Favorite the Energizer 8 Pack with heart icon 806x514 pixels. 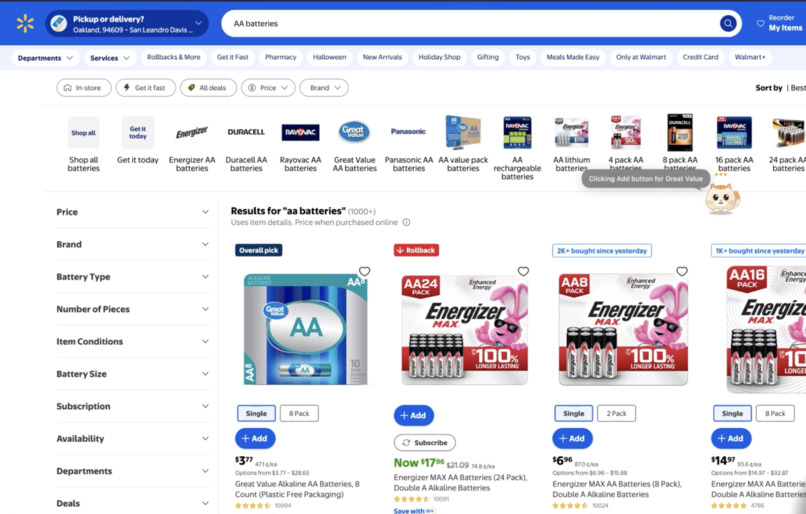tap(682, 271)
